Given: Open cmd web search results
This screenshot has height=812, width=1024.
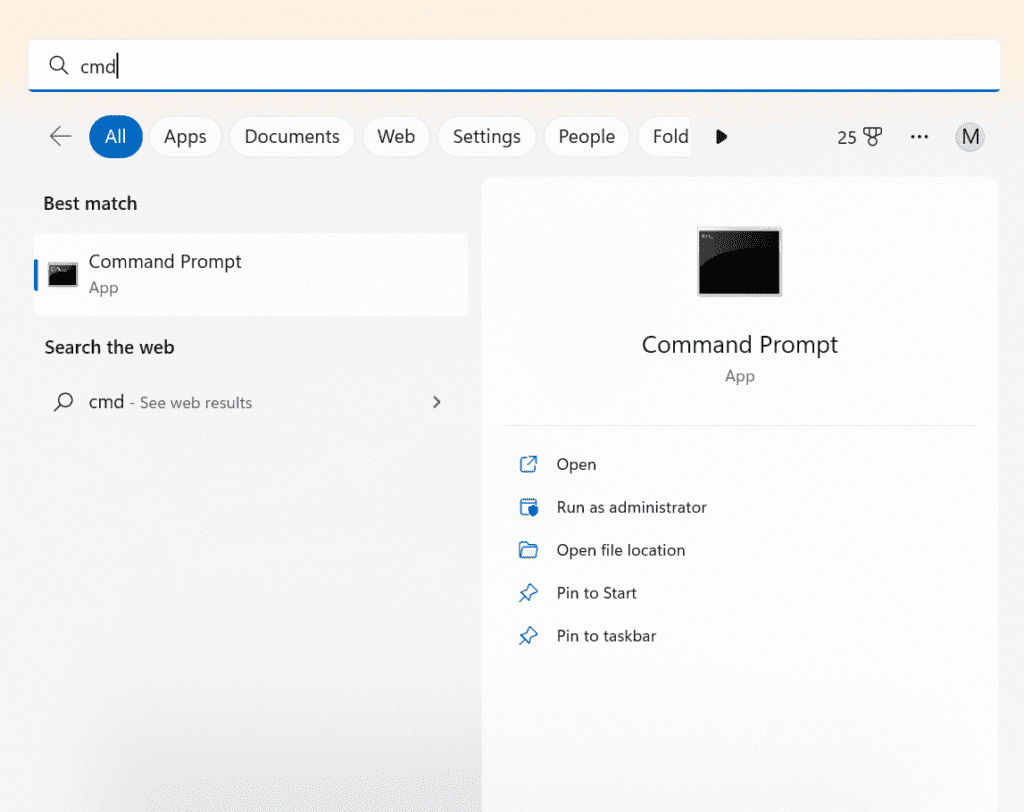Looking at the screenshot, I should click(168, 401).
